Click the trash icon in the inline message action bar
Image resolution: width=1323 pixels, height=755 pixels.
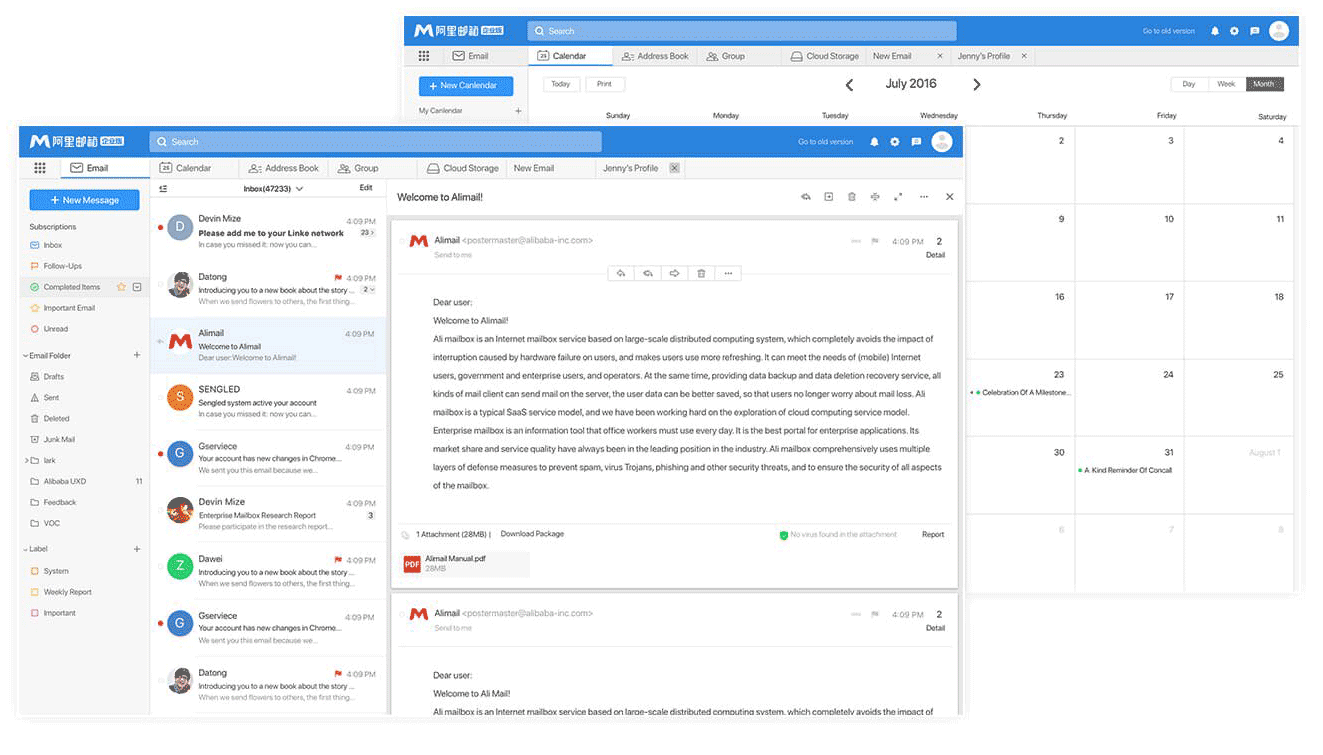point(702,273)
